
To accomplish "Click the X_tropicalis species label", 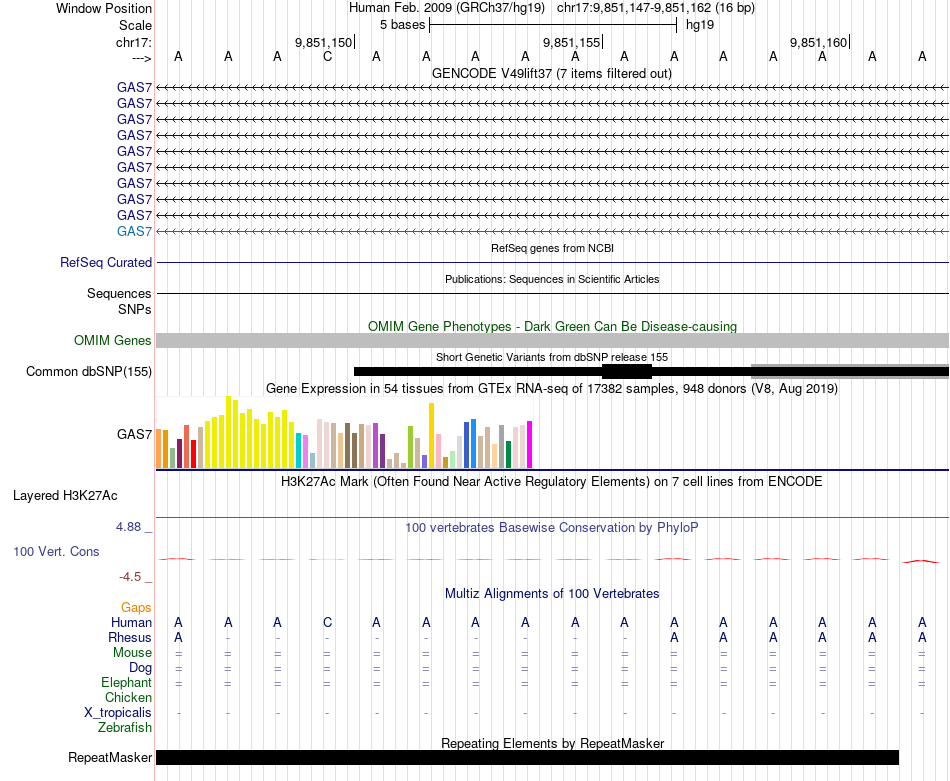I will click(x=118, y=712).
